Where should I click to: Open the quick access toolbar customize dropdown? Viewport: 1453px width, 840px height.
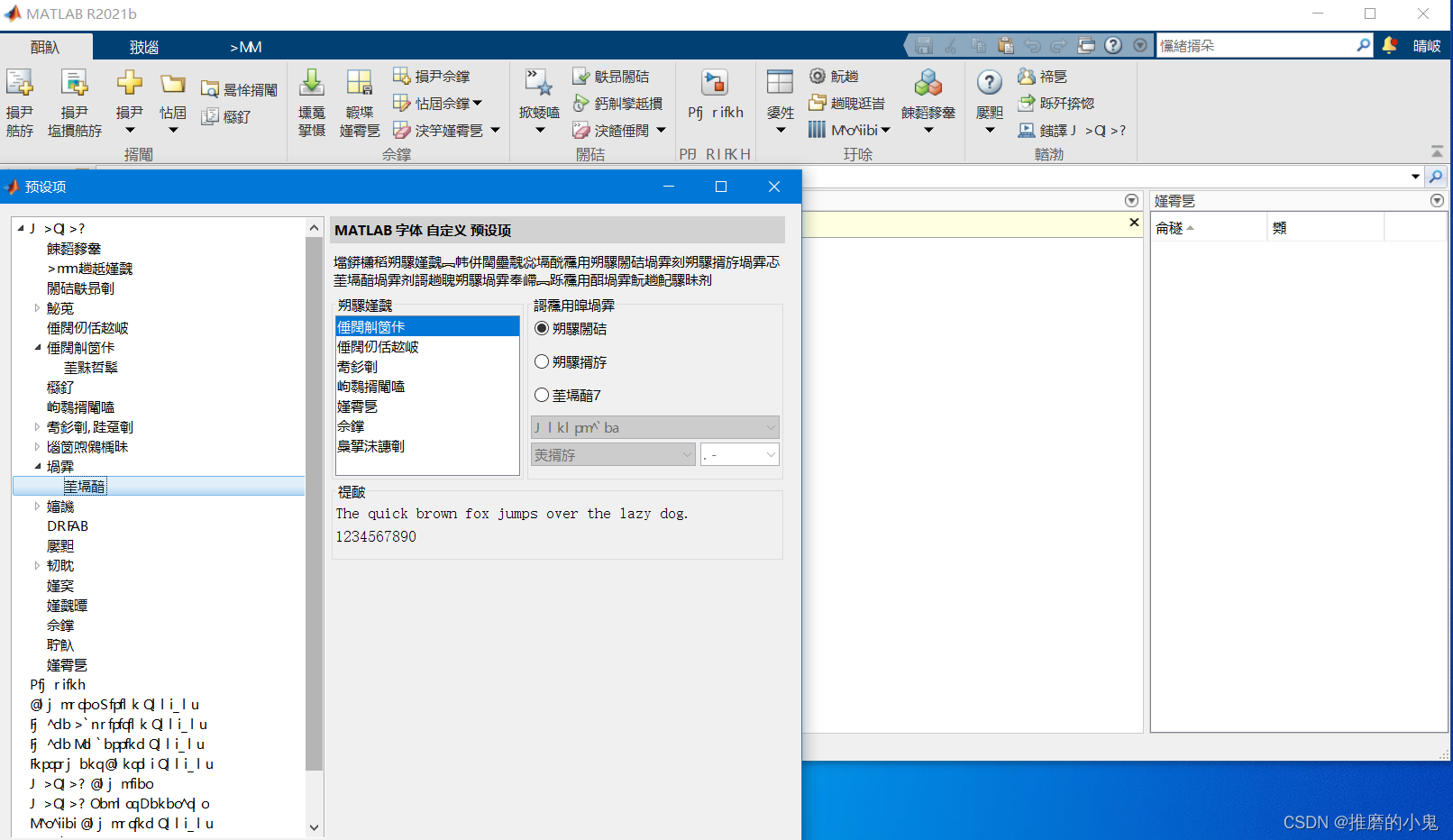[1140, 45]
